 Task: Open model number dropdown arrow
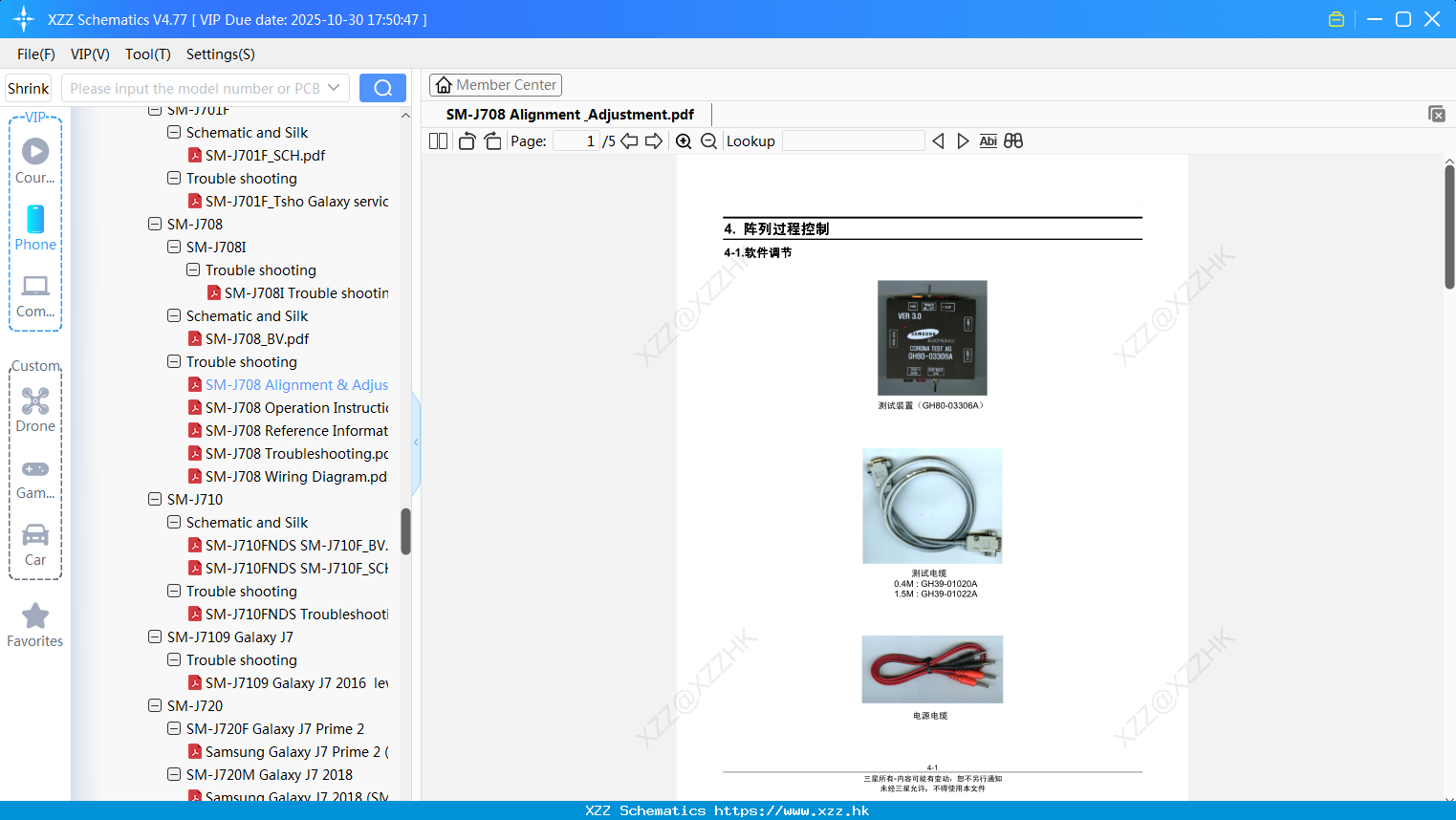tap(334, 88)
